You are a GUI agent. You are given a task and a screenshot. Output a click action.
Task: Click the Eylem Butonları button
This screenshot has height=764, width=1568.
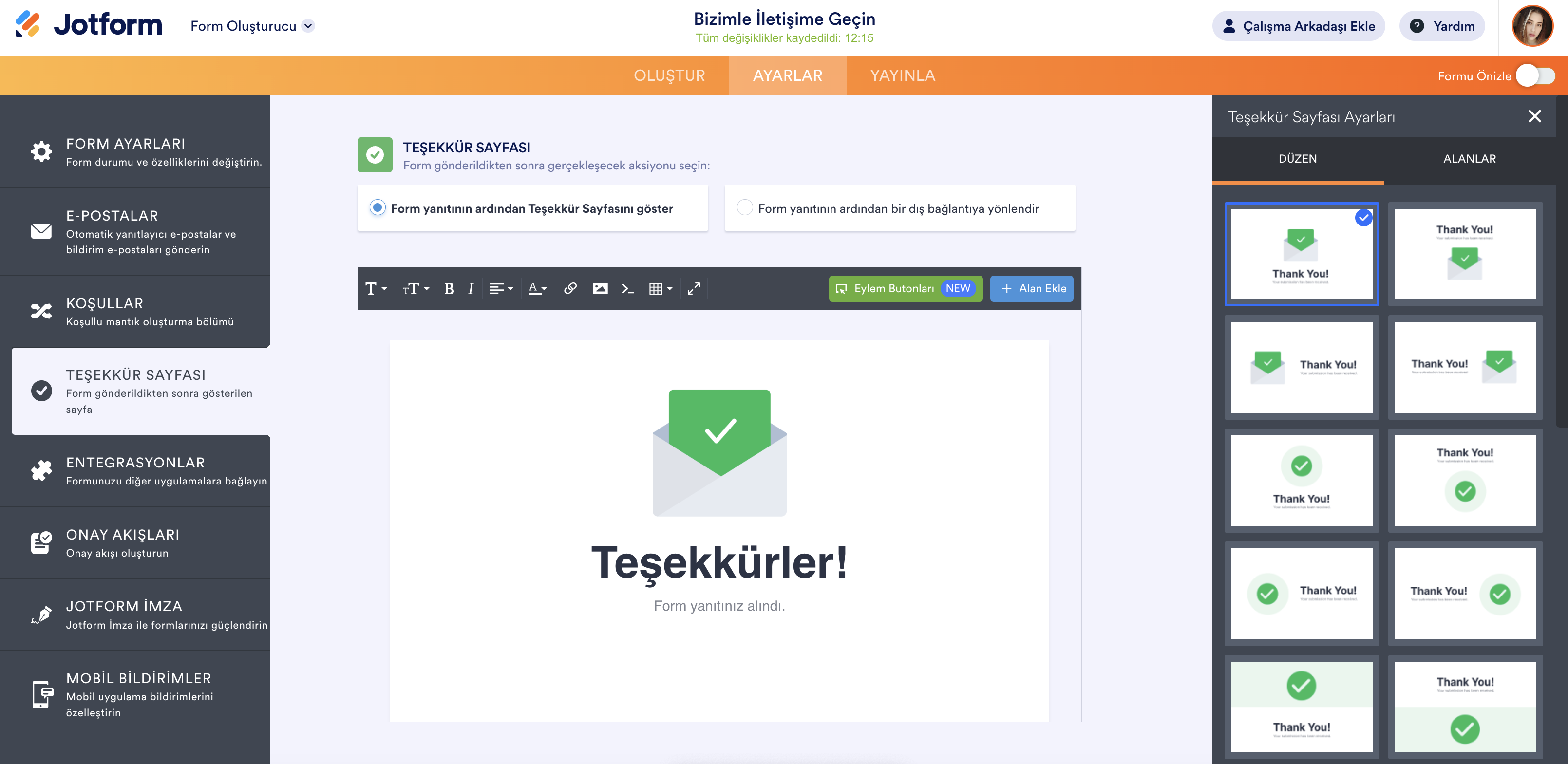point(905,288)
